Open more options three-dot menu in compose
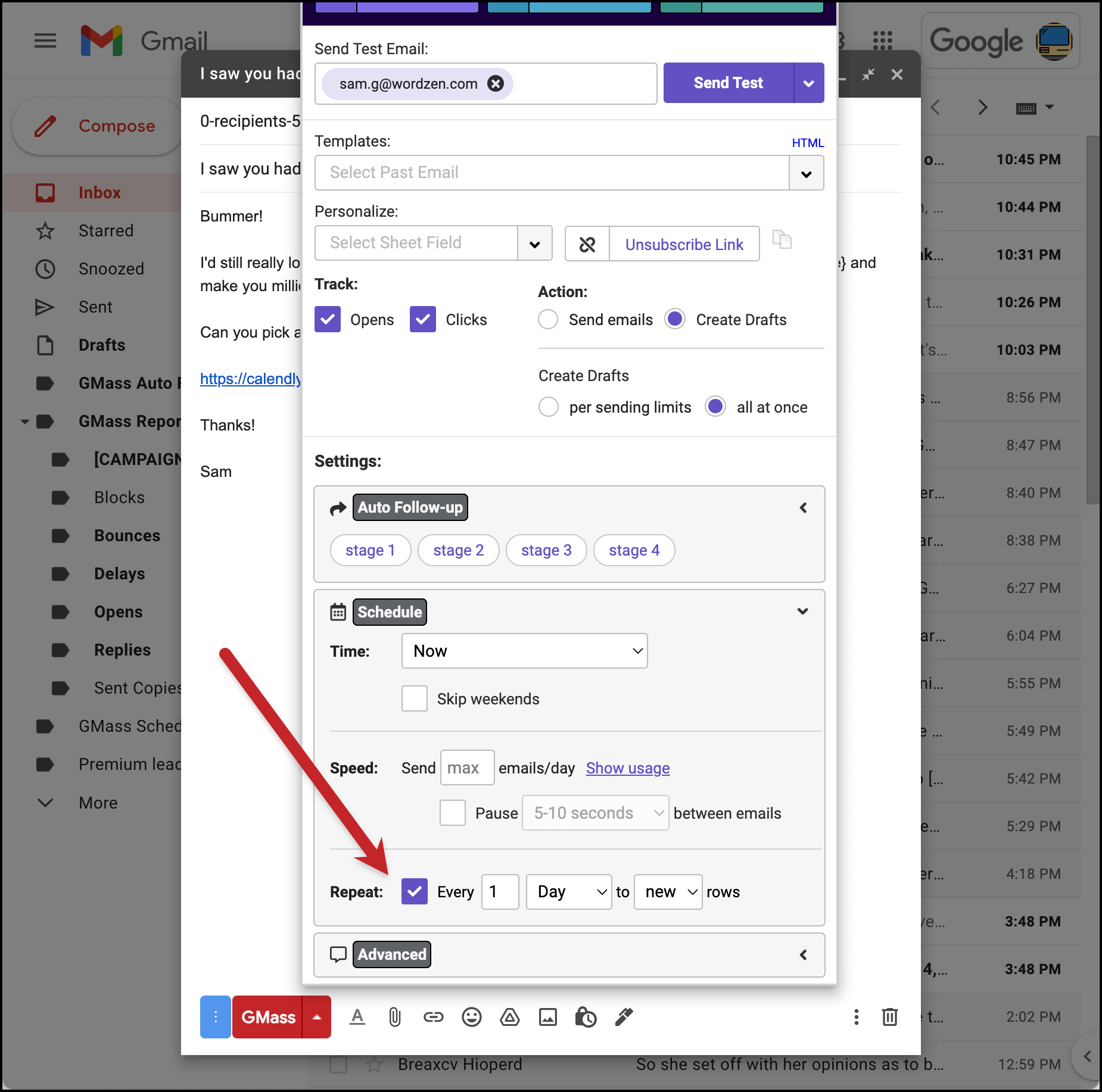The height and width of the screenshot is (1092, 1102). (856, 1017)
